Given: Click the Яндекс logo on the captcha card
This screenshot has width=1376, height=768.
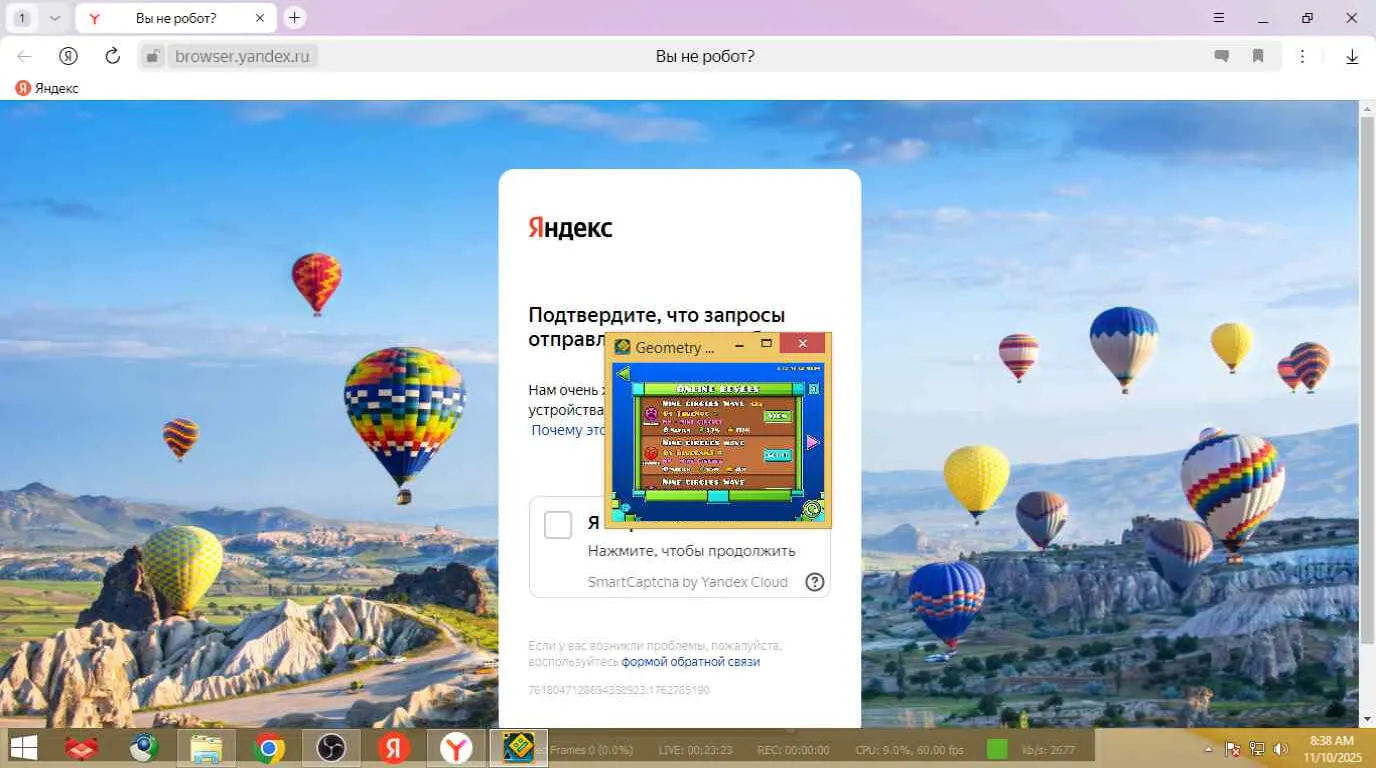Looking at the screenshot, I should pos(570,228).
